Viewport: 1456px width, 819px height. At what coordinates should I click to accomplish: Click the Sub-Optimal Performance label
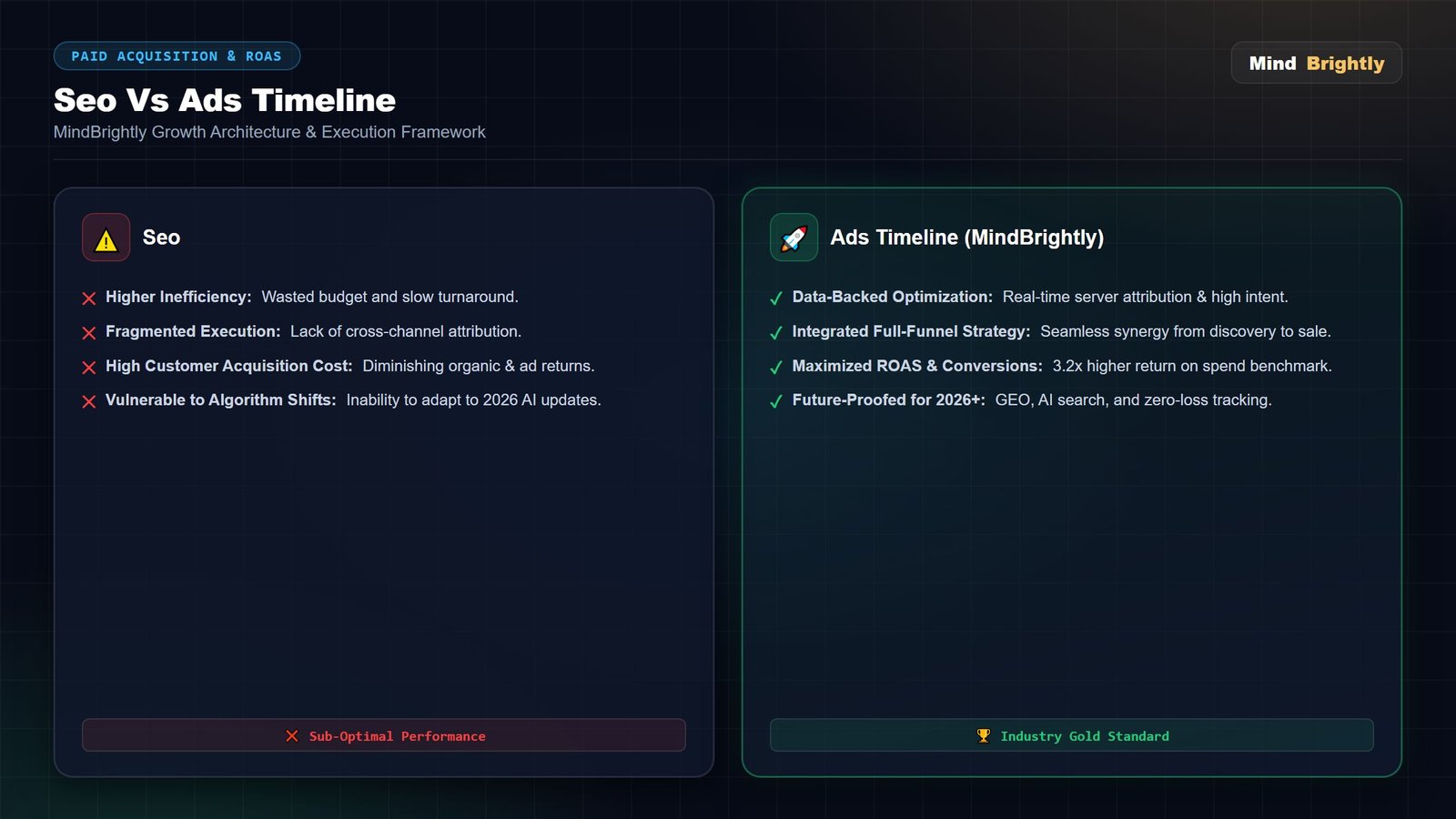398,736
